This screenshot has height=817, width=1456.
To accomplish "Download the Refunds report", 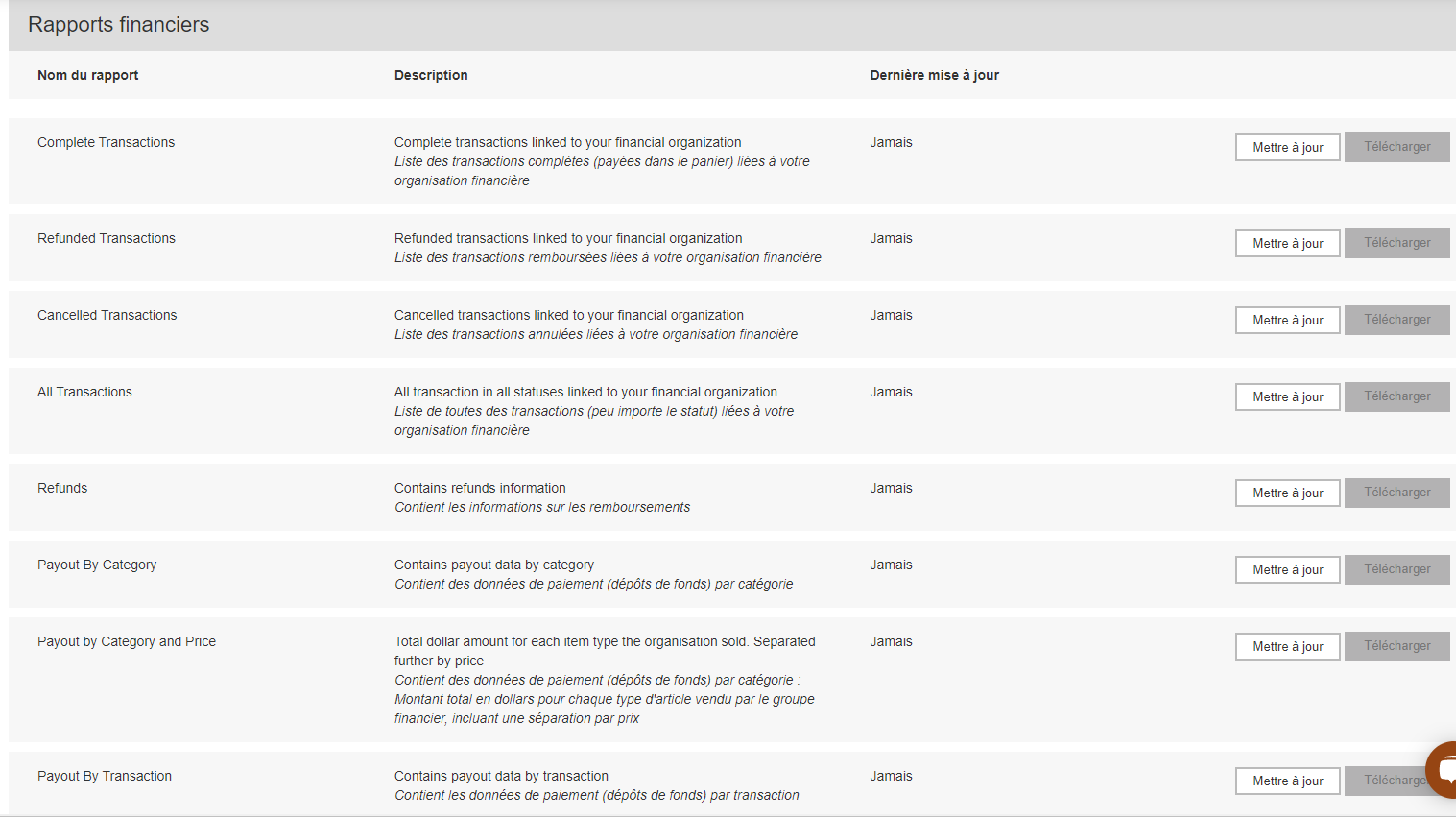I will [x=1396, y=493].
